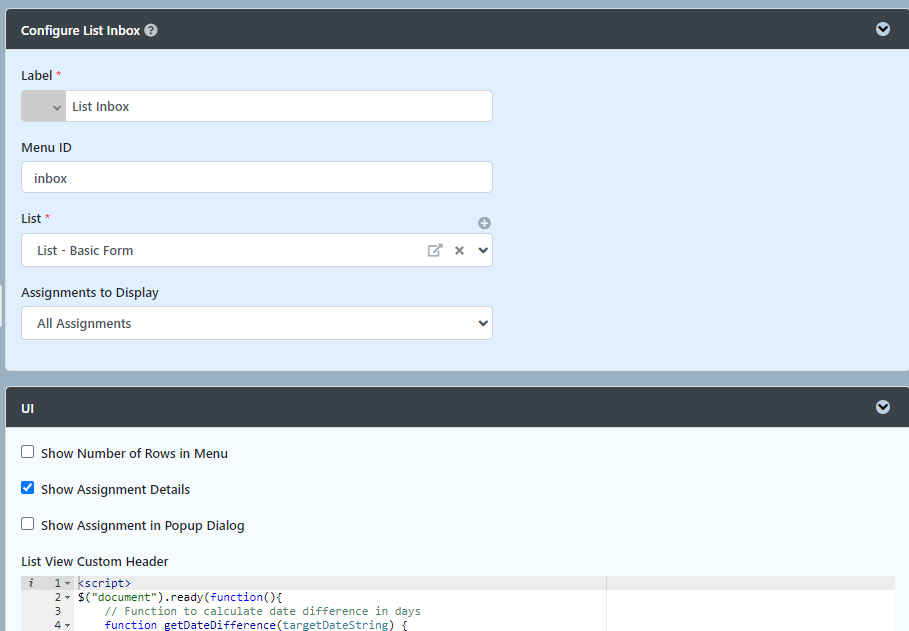The height and width of the screenshot is (631, 909).
Task: Enable Show Assignment in Popup Dialog
Action: click(27, 524)
